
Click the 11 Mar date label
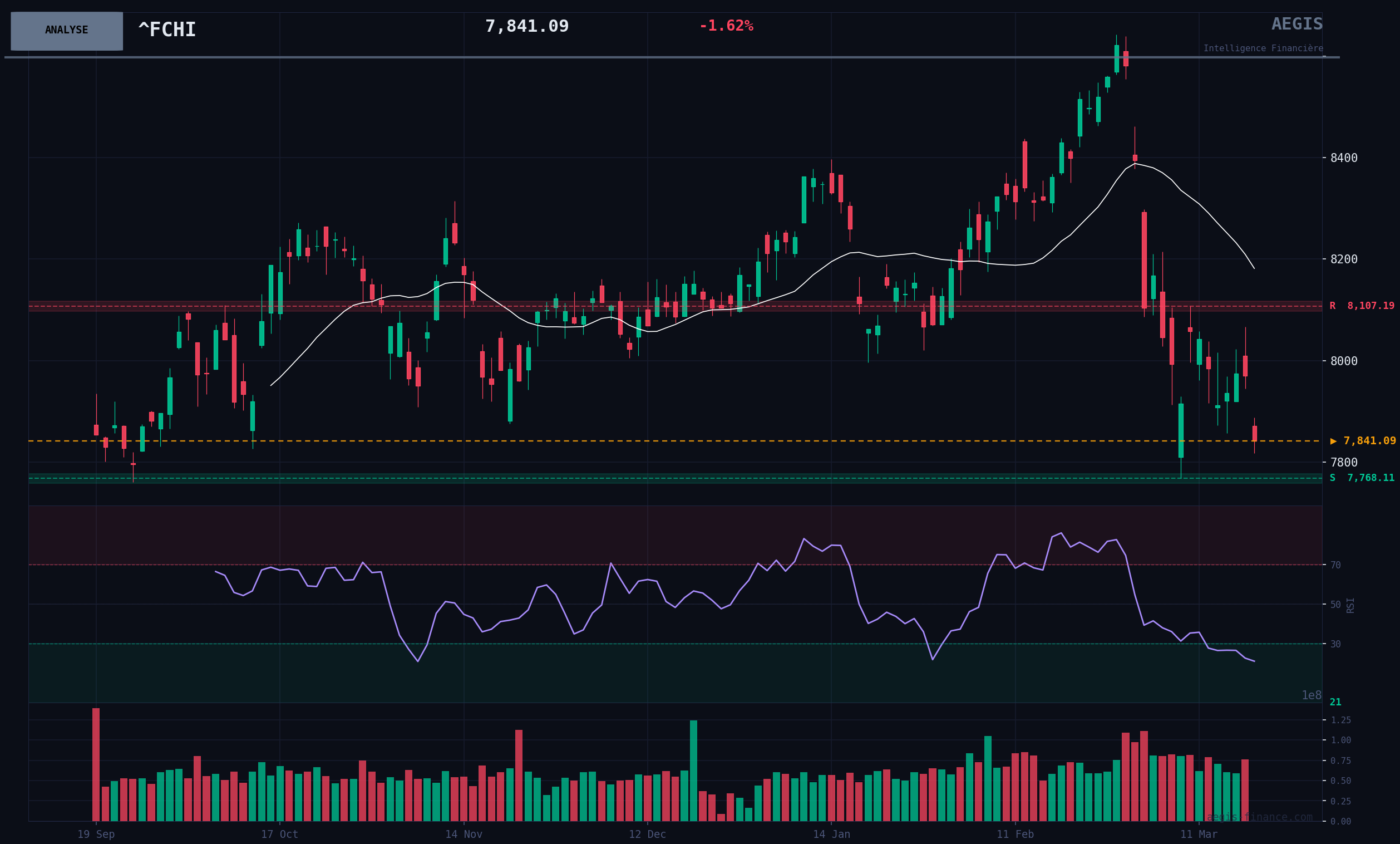point(1199,835)
